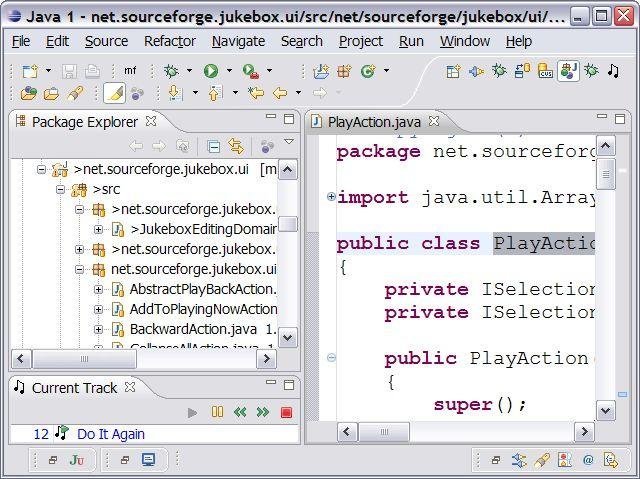Viewport: 640px width, 479px height.
Task: Collapse the net.sourceforge.jukebox.ui project node
Action: [x=41, y=169]
